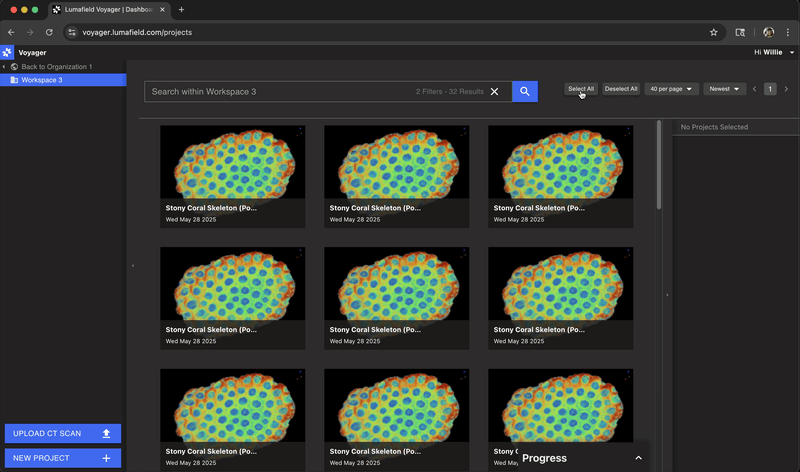Click the plus icon on New Project
The width and height of the screenshot is (800, 472).
(106, 458)
